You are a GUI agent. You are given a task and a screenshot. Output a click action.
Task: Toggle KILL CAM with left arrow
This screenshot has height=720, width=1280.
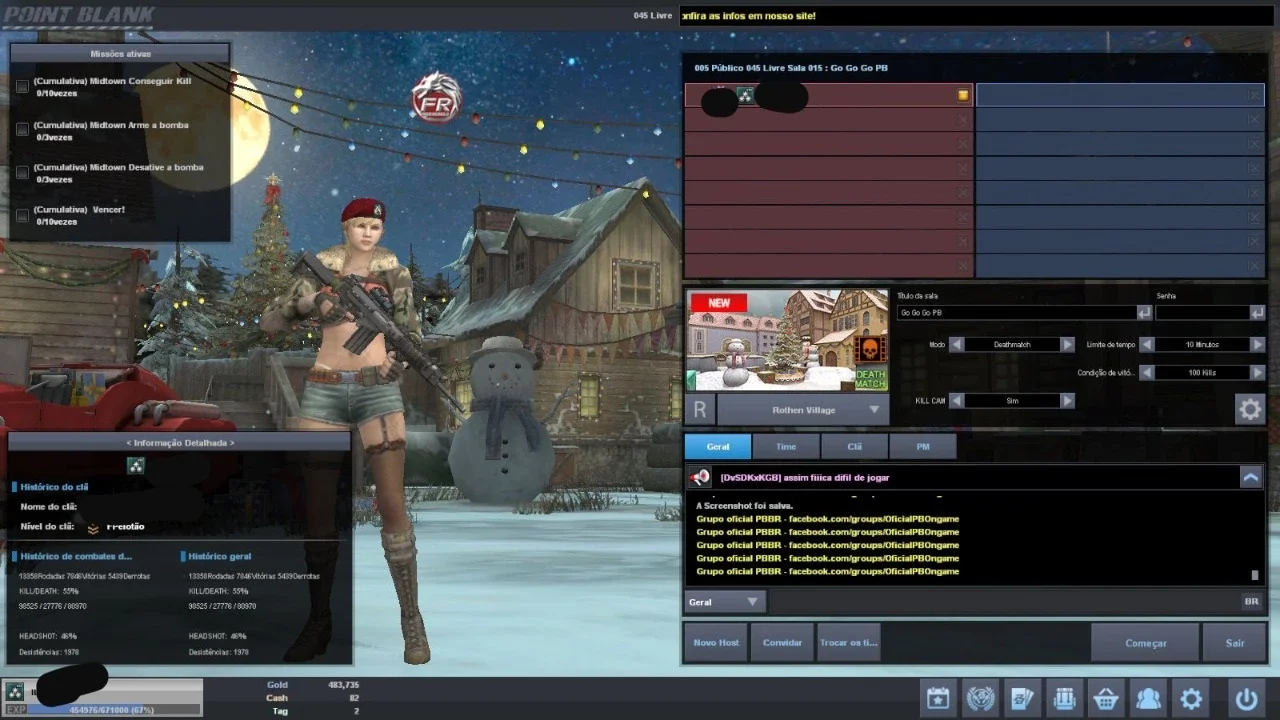(956, 400)
